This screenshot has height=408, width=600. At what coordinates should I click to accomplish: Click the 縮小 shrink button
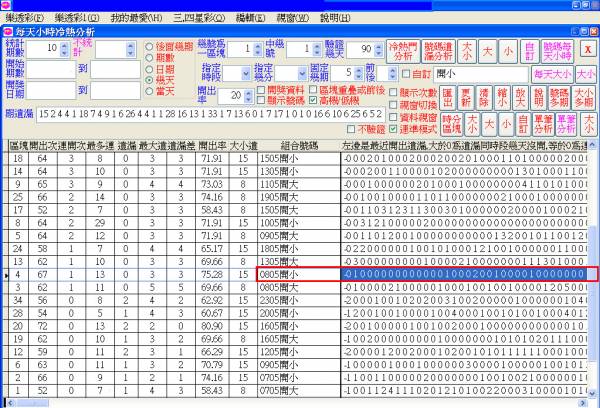click(503, 96)
